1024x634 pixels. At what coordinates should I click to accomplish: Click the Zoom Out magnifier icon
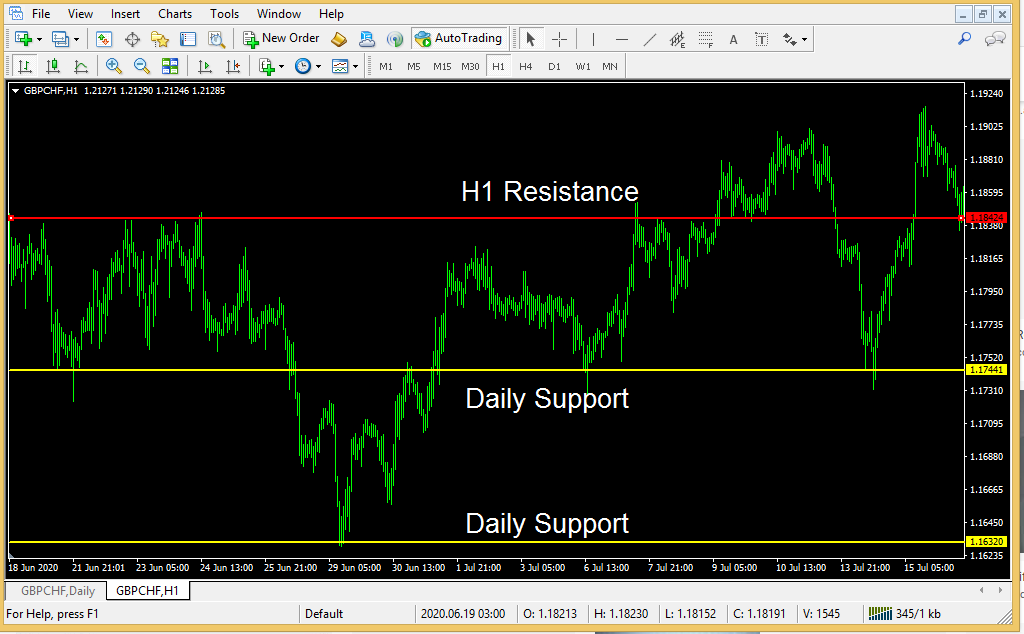pyautogui.click(x=142, y=66)
